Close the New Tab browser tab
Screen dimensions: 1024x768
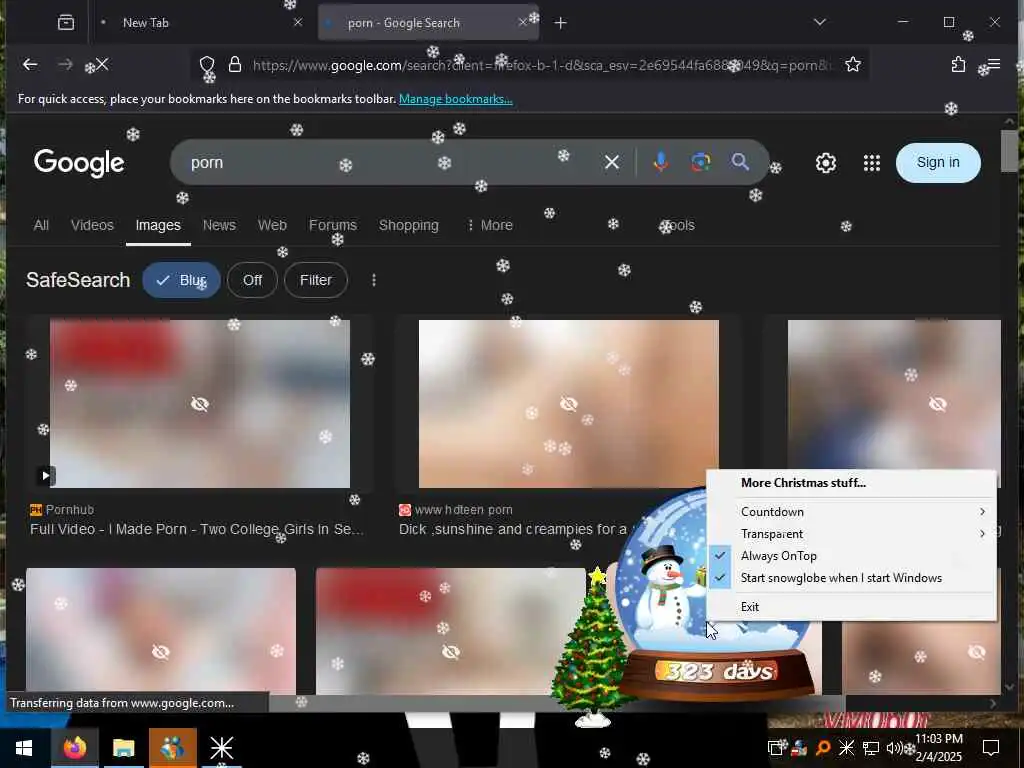[x=298, y=22]
